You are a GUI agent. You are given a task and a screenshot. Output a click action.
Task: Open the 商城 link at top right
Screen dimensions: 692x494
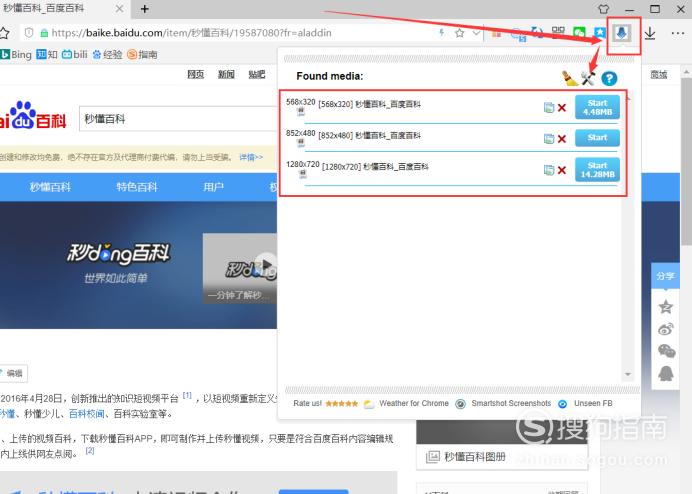pos(659,75)
